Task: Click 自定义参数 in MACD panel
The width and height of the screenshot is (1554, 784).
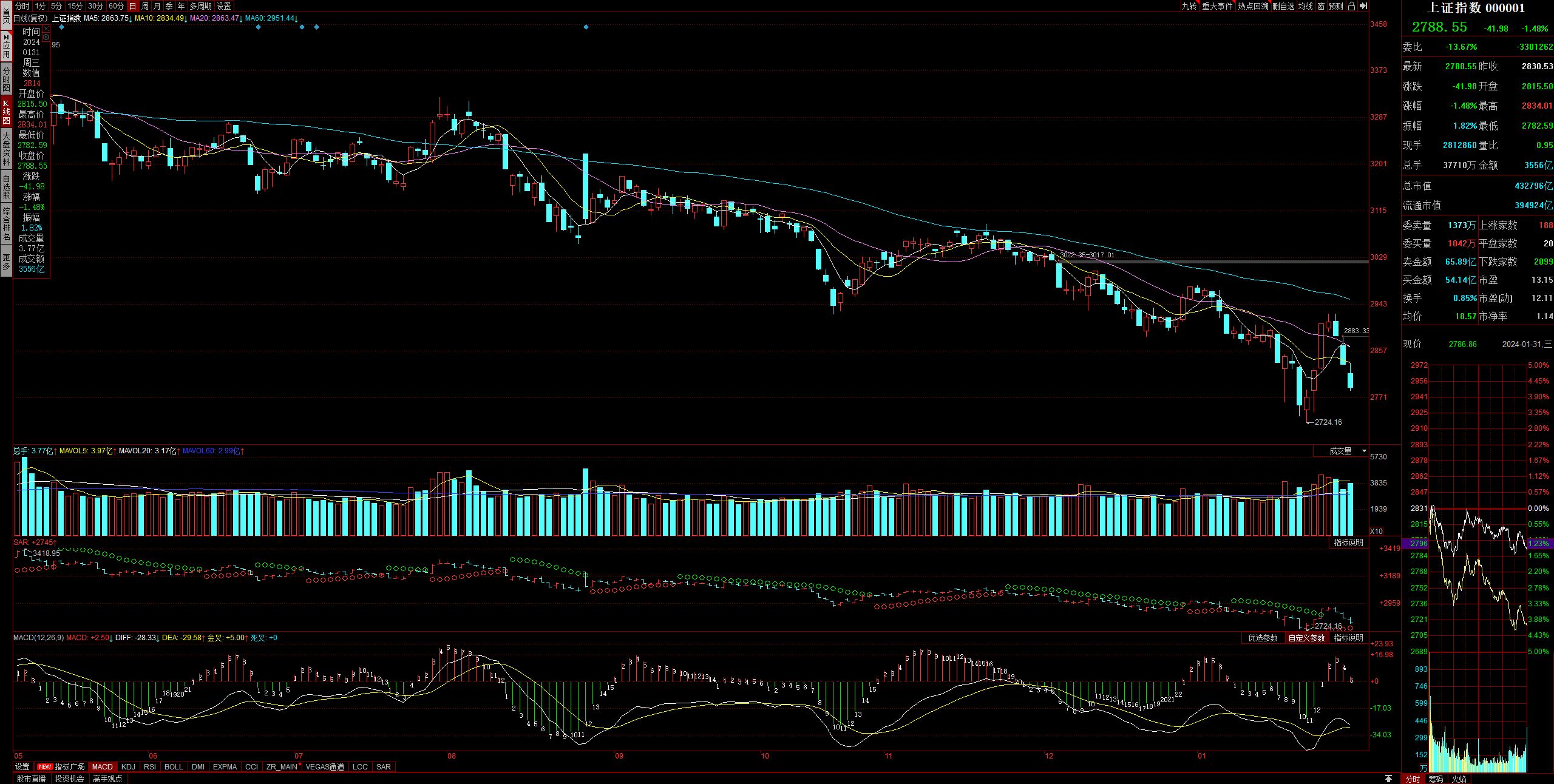Action: [x=1307, y=638]
